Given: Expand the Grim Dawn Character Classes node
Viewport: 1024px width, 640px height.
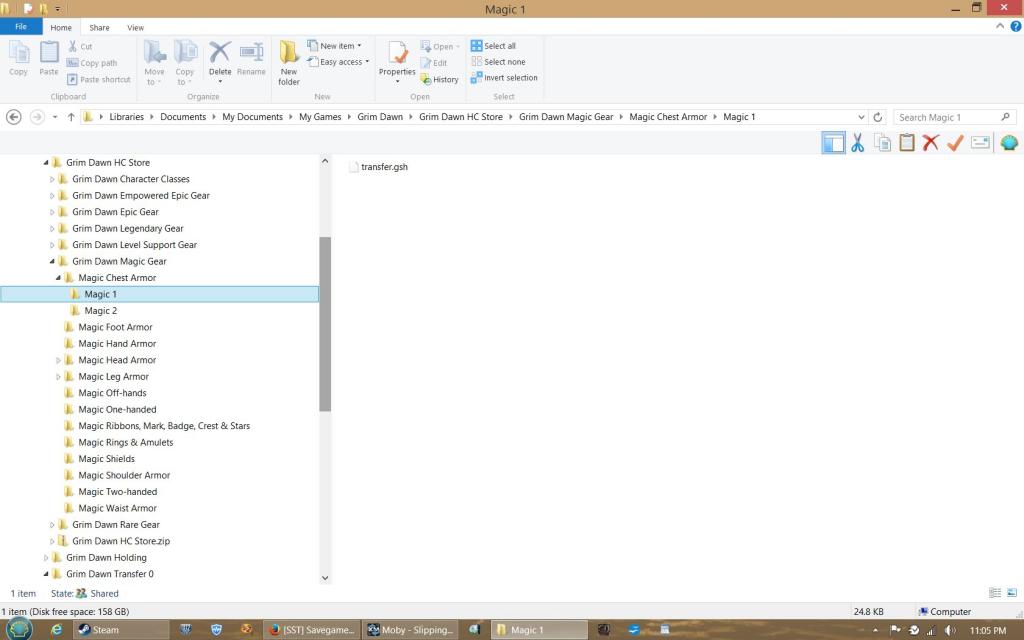Looking at the screenshot, I should click(52, 179).
